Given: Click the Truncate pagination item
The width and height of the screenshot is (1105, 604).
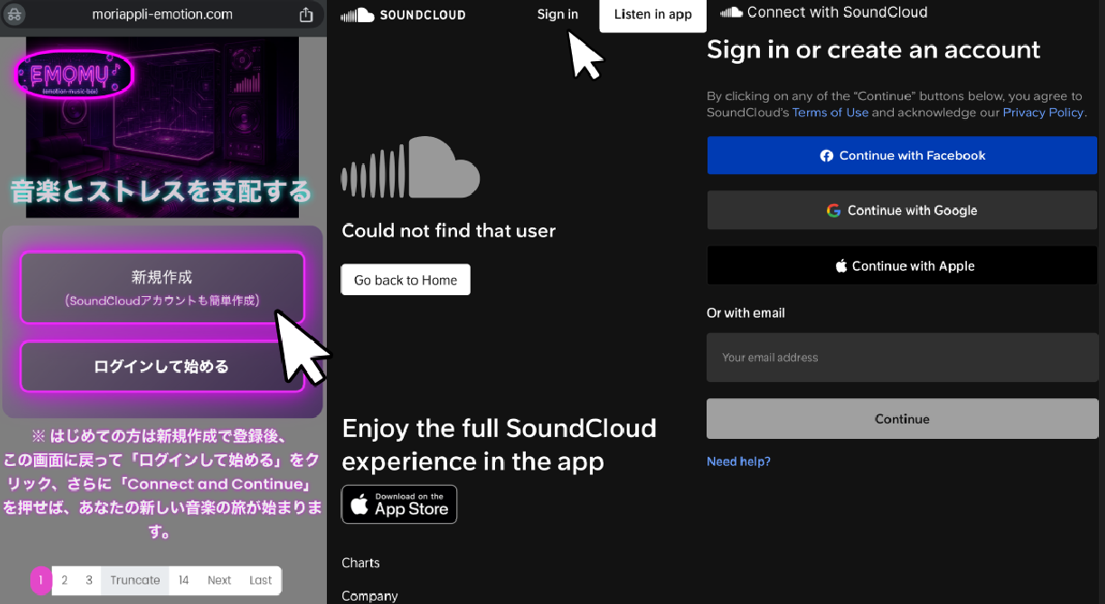Looking at the screenshot, I should [x=135, y=580].
